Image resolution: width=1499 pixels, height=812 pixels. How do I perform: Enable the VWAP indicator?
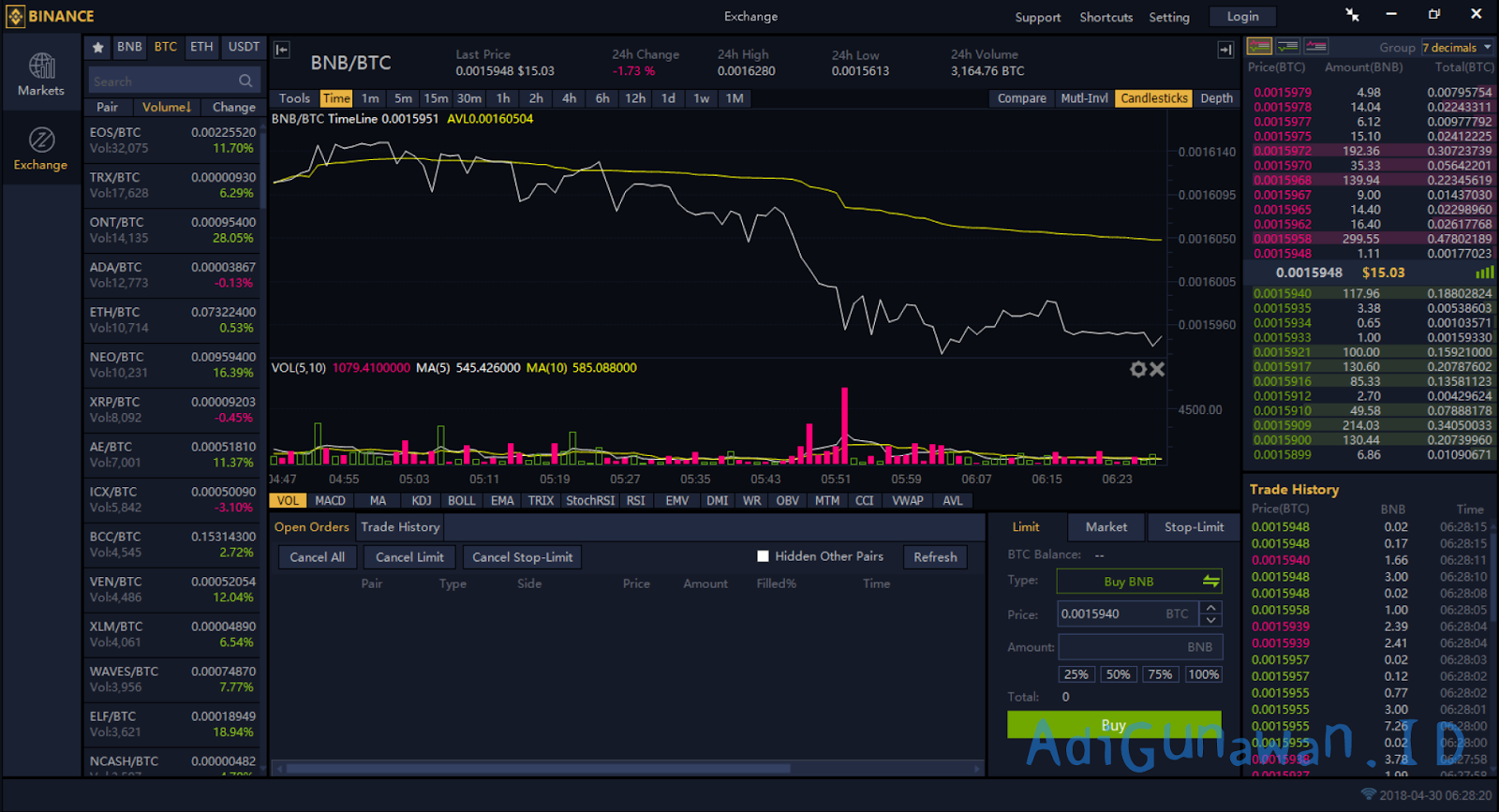click(x=908, y=501)
